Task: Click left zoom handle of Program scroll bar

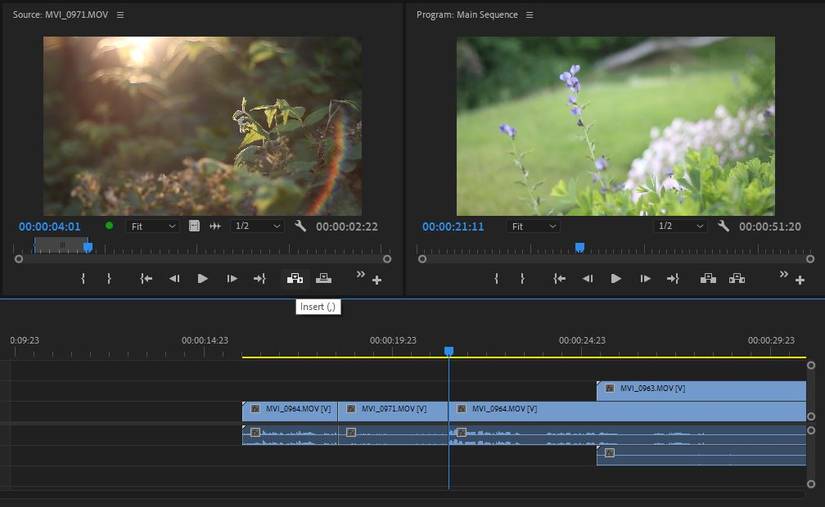Action: coord(422,259)
